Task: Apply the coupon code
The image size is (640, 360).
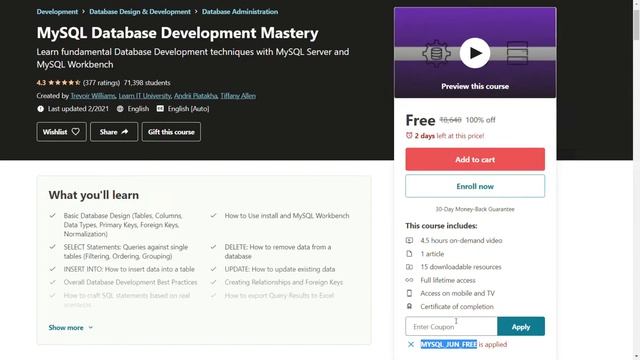Action: pyautogui.click(x=521, y=327)
